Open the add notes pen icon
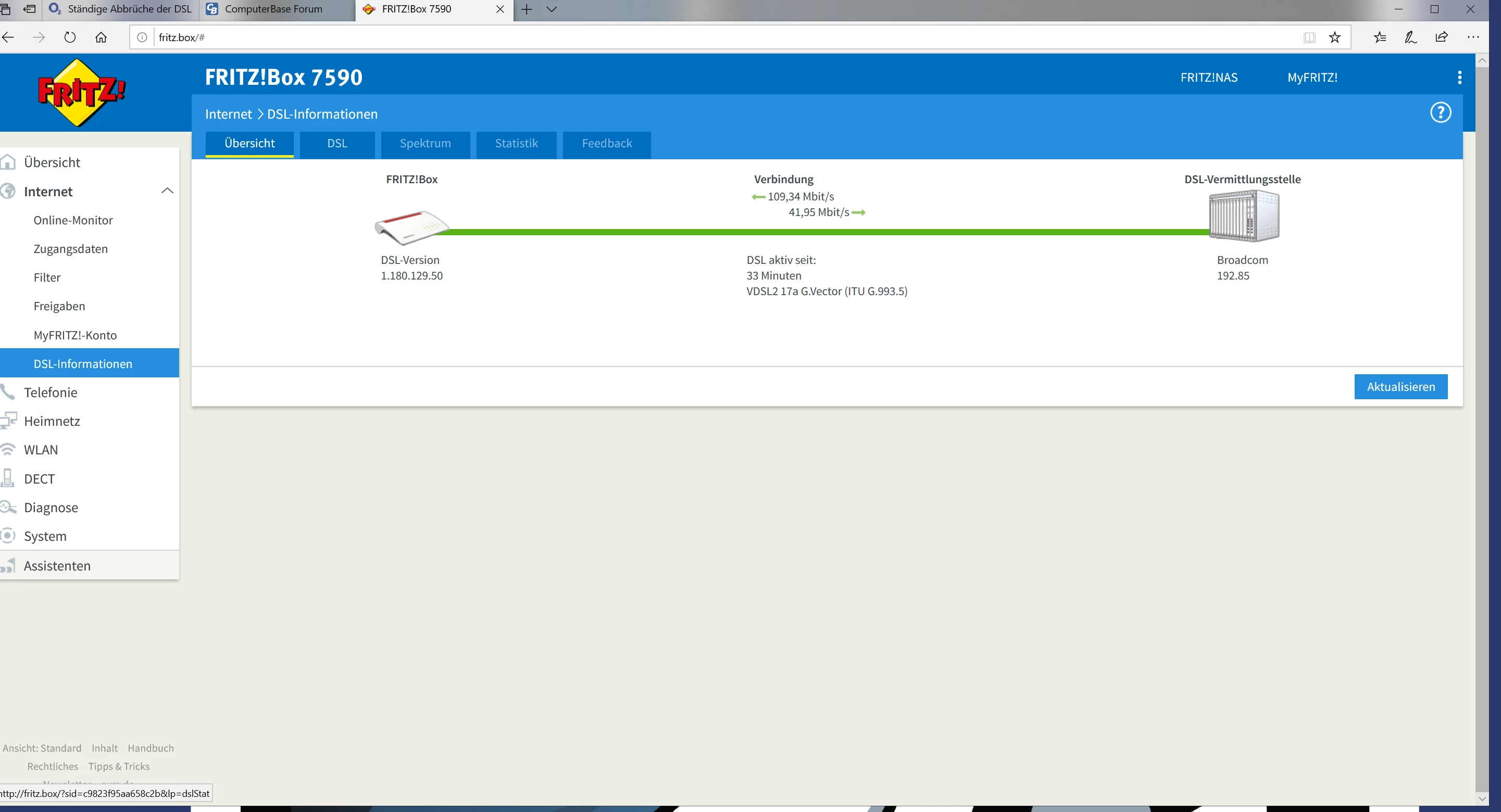This screenshot has width=1501, height=812. (x=1411, y=37)
